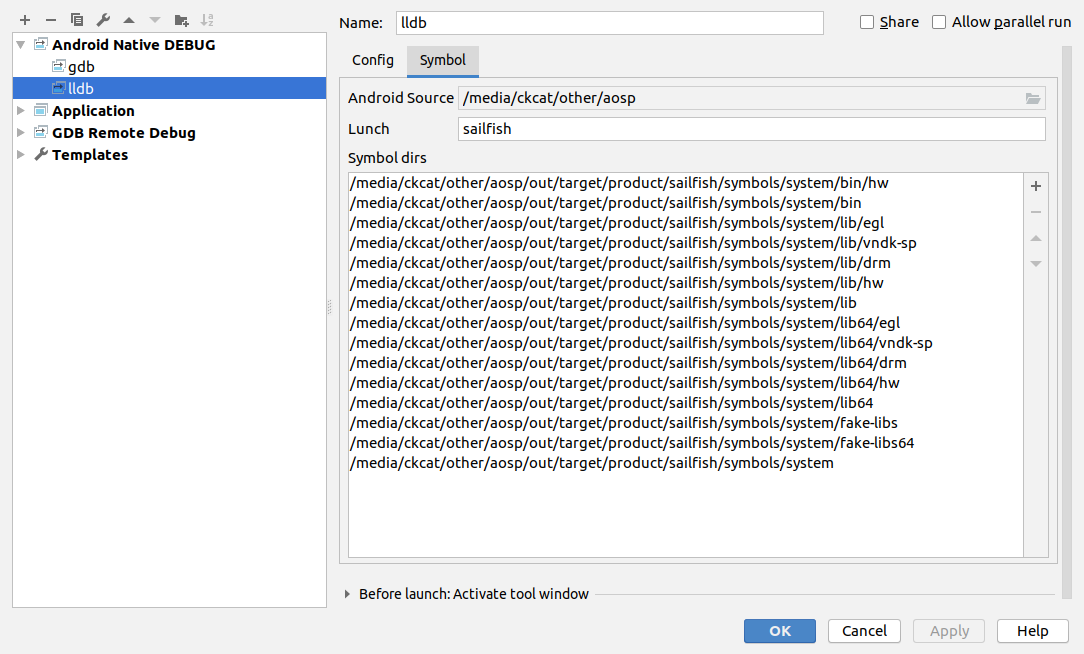Switch to the Config tab

pos(373,60)
